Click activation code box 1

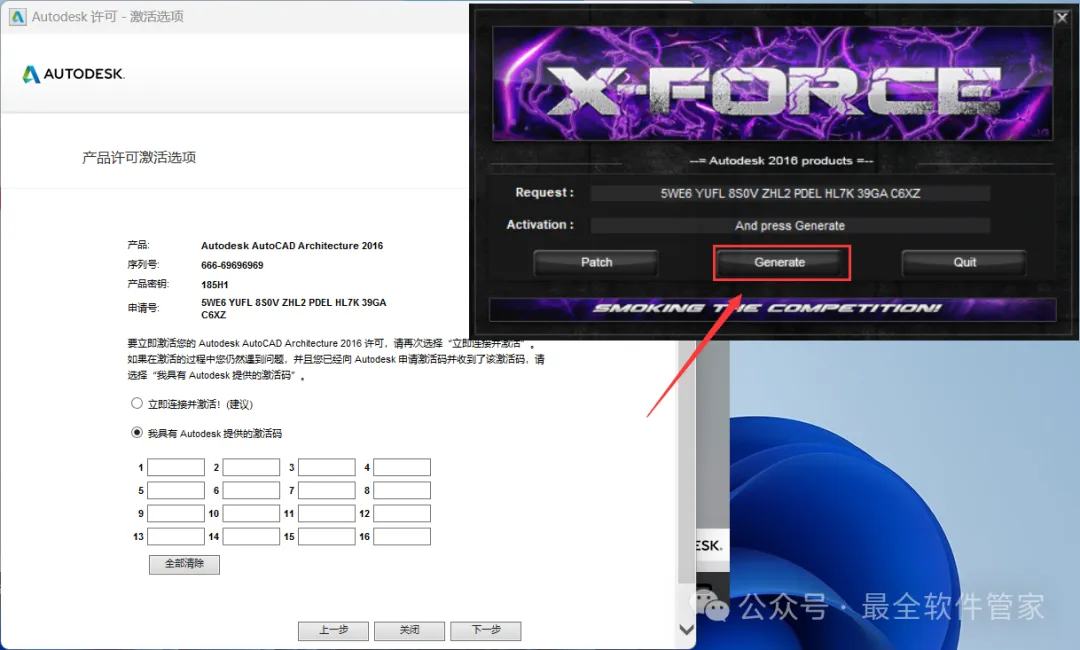176,468
